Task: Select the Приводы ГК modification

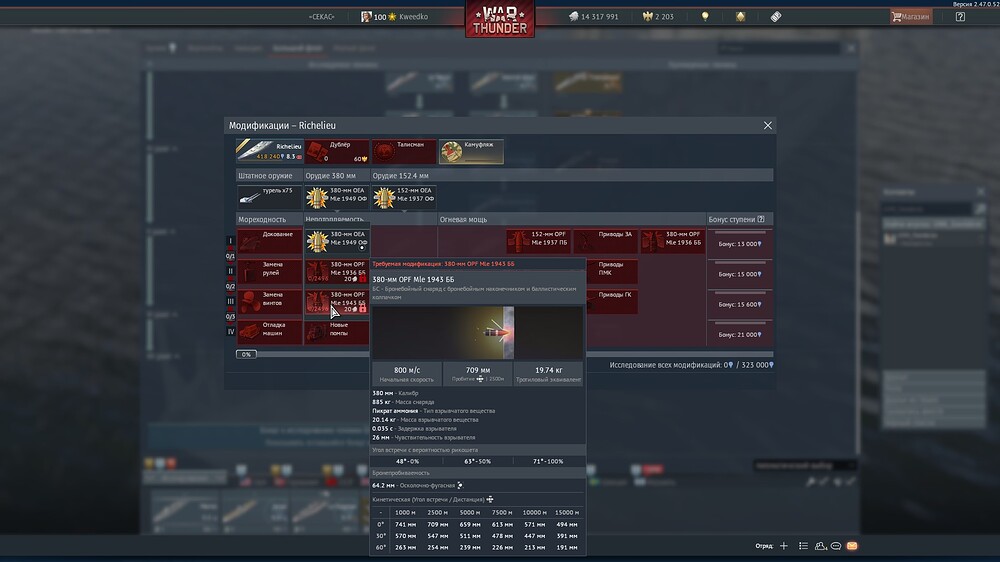Action: click(612, 302)
